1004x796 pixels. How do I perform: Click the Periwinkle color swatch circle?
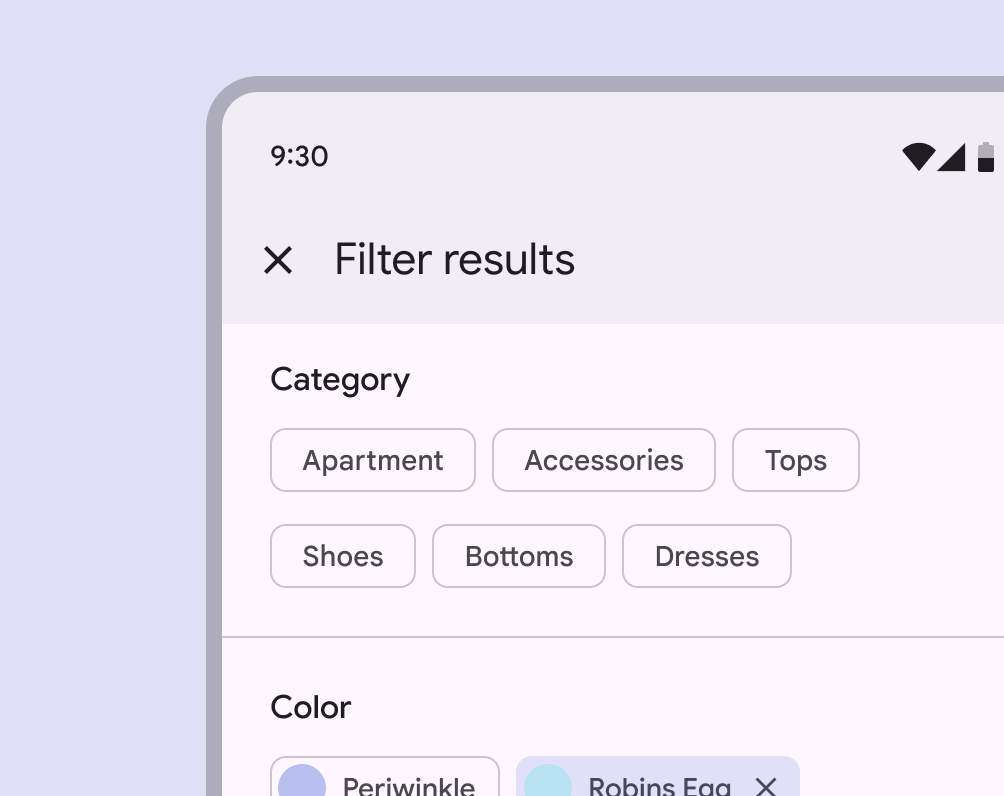(x=302, y=783)
